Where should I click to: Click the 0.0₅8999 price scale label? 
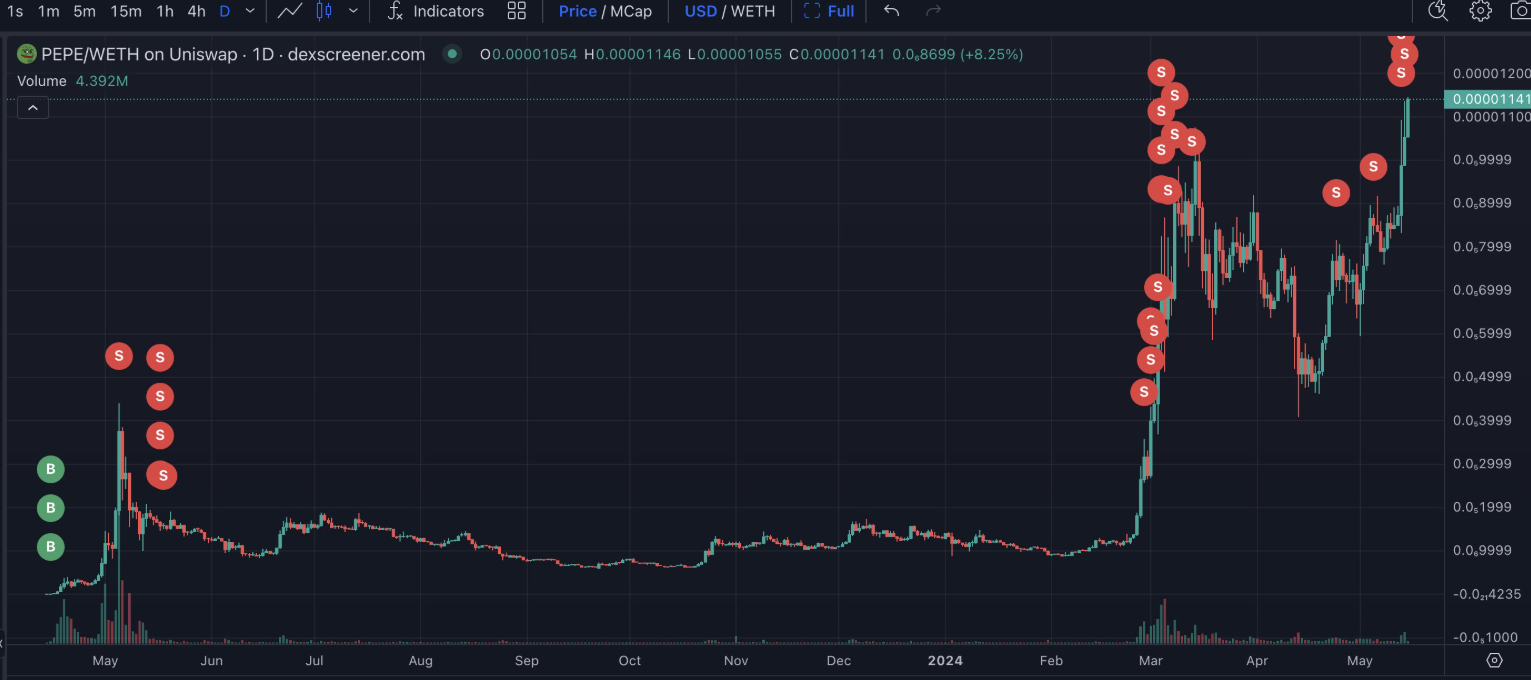point(1482,203)
